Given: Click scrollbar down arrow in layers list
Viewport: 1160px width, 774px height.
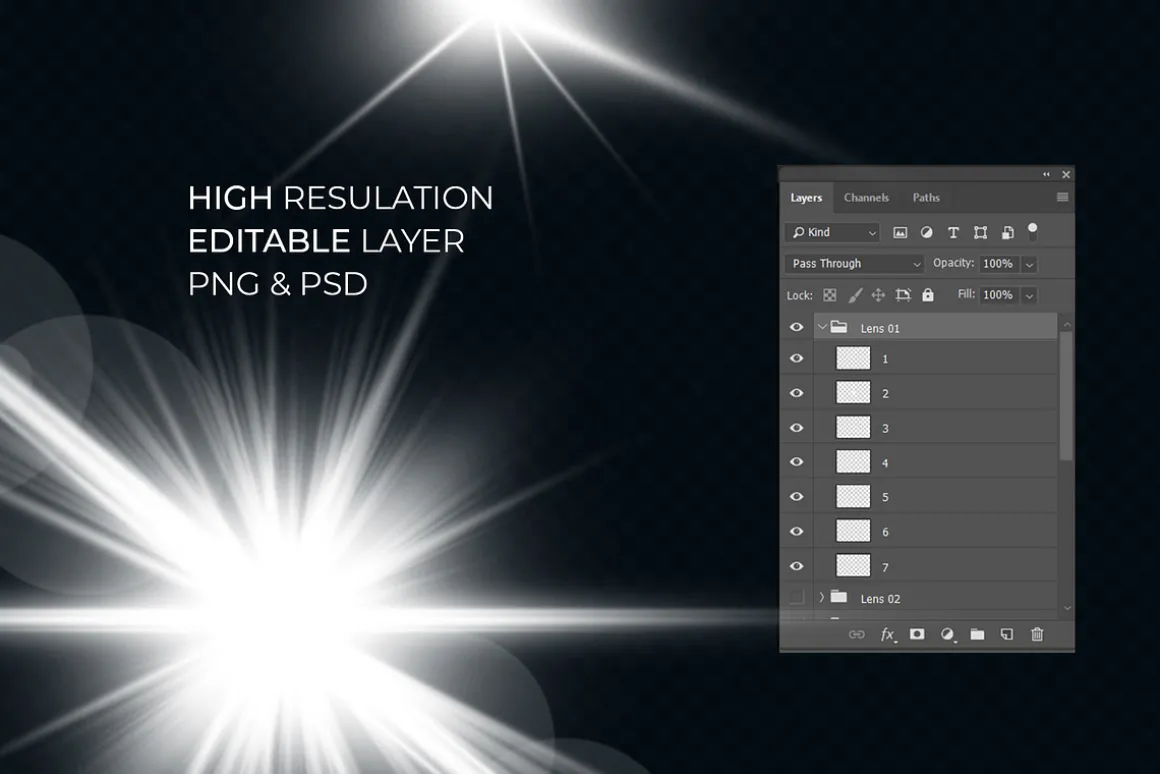Looking at the screenshot, I should coord(1067,608).
